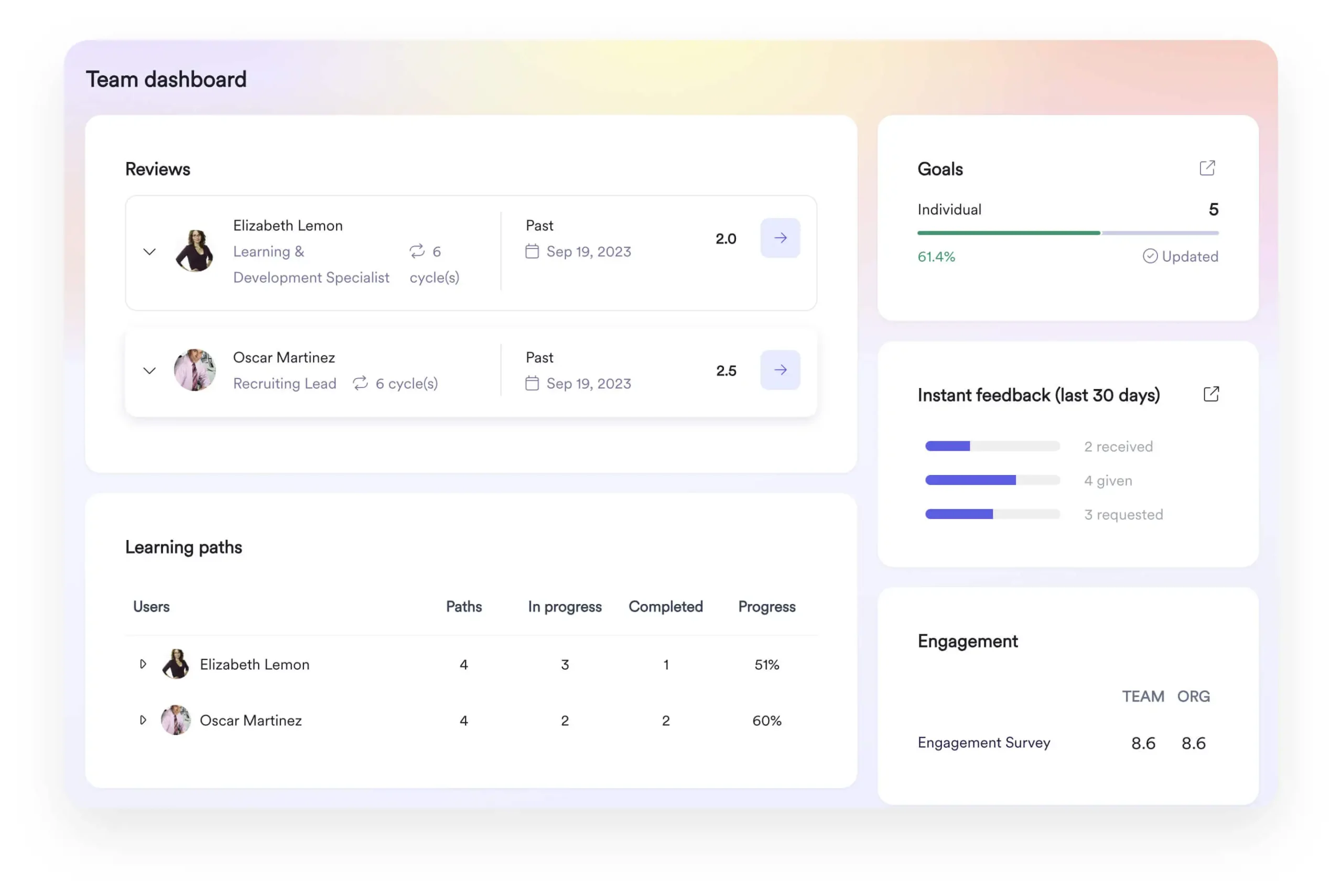Expand Elizabeth Lemon's learning paths row
The width and height of the screenshot is (1342, 896).
click(x=143, y=664)
